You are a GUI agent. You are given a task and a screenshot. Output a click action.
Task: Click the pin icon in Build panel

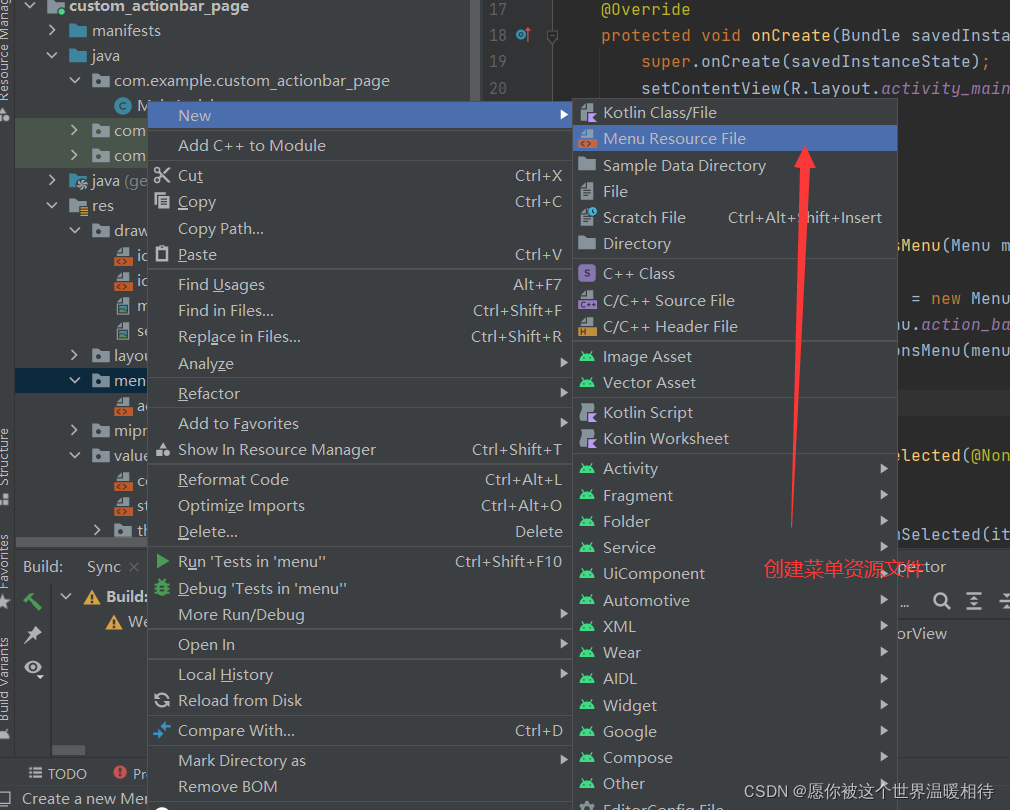(x=32, y=634)
